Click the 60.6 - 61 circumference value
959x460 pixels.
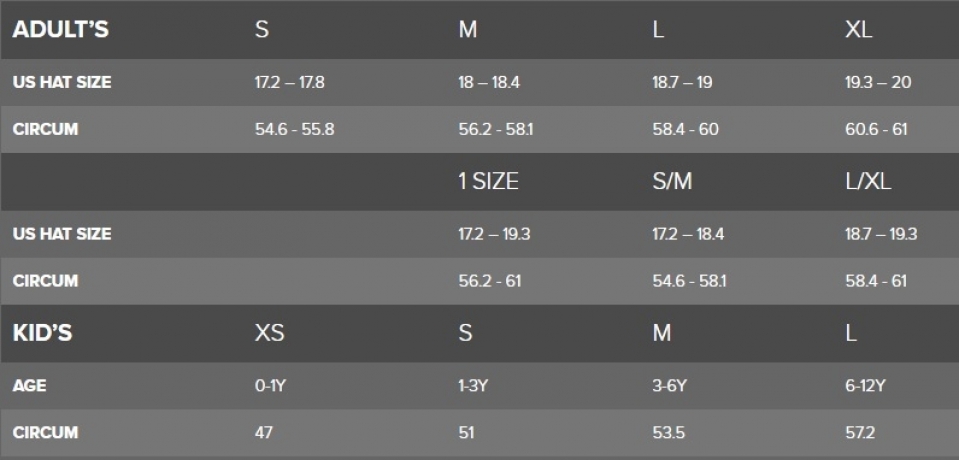click(876, 129)
